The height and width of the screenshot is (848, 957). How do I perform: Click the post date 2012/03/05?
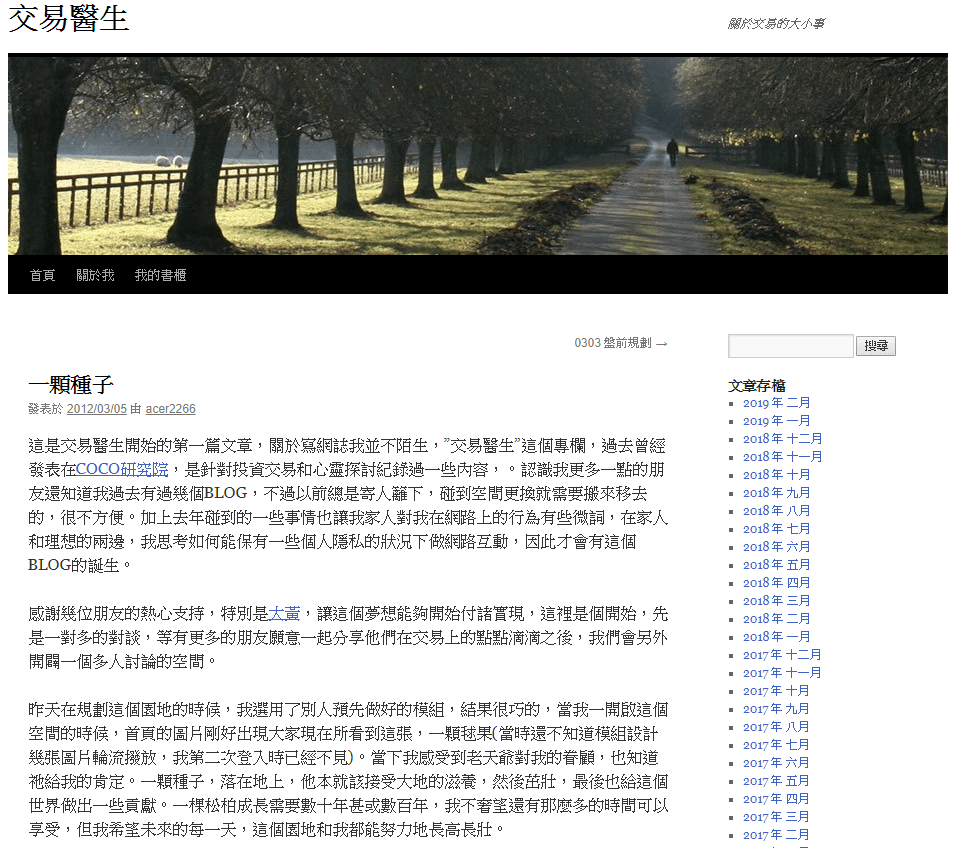[x=97, y=409]
